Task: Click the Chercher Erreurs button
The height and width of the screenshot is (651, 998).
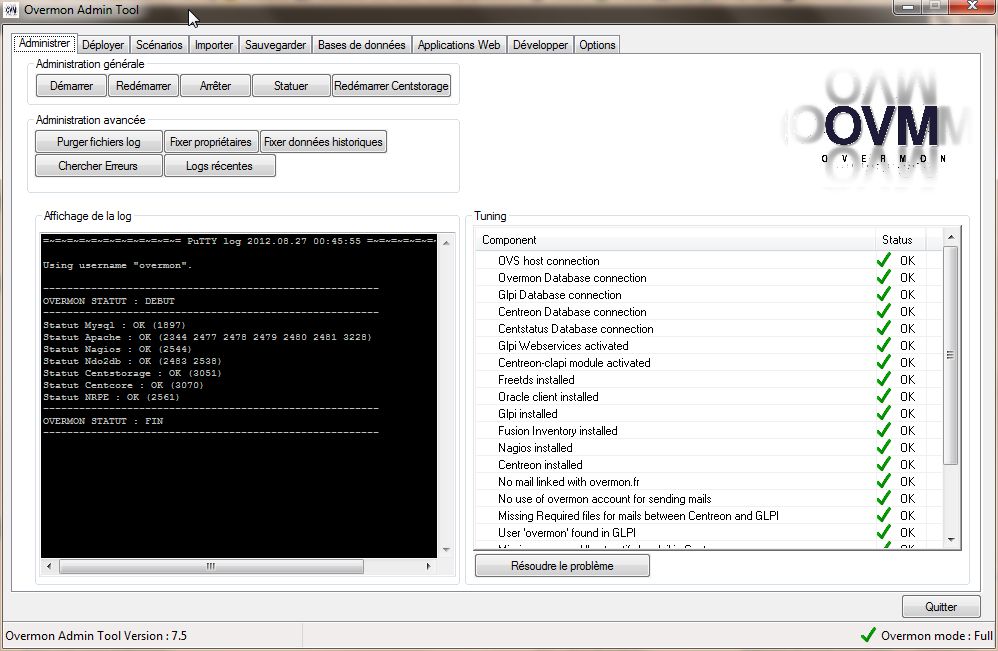Action: (x=98, y=166)
